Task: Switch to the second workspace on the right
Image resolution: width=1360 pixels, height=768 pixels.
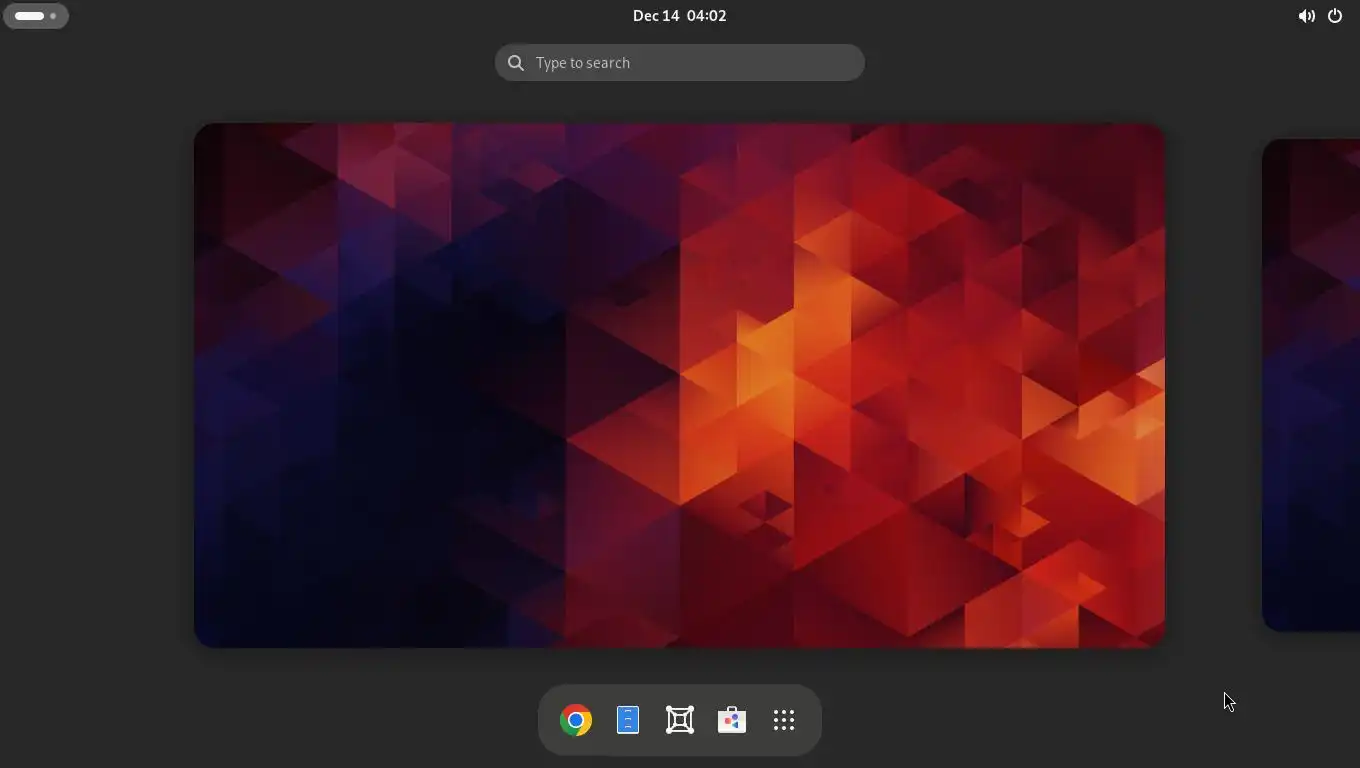Action: (1311, 385)
